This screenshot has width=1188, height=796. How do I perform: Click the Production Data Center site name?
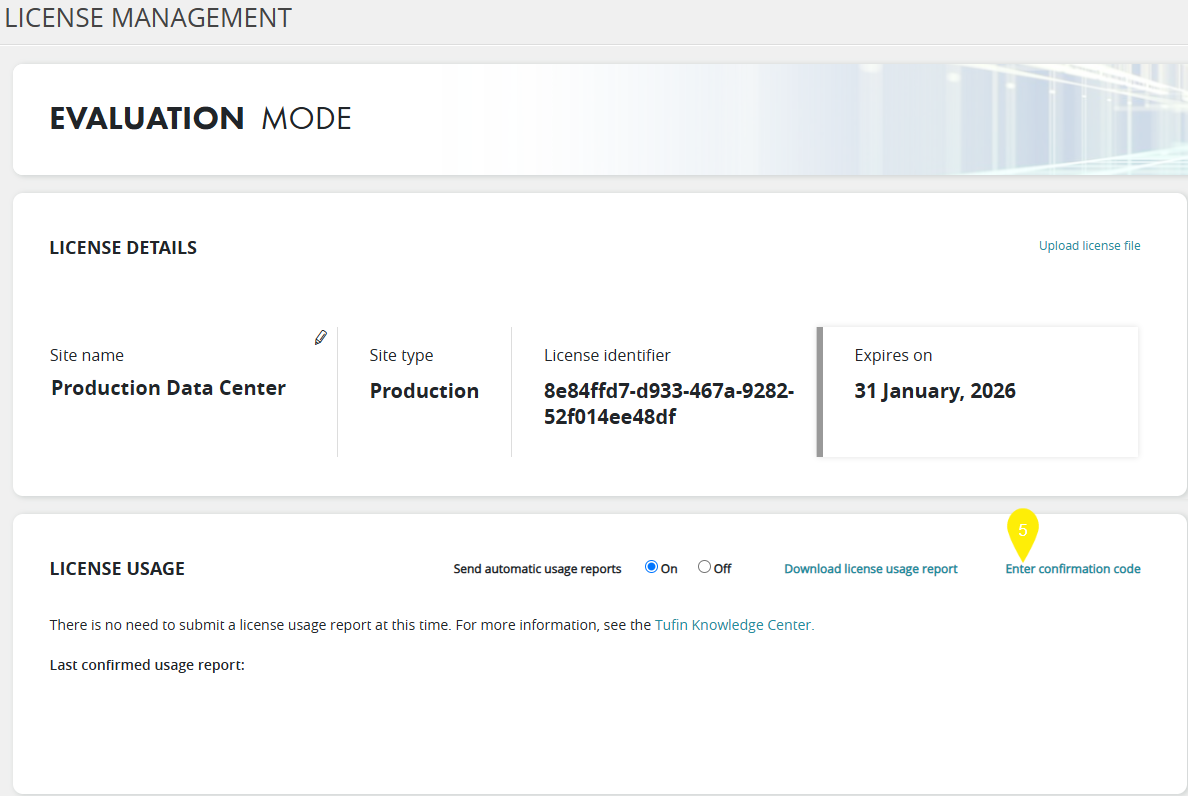(x=168, y=388)
